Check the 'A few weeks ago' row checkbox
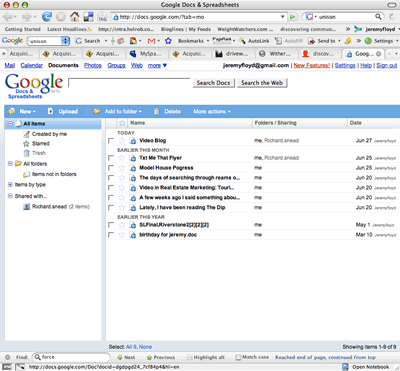400x371 pixels. [111, 198]
